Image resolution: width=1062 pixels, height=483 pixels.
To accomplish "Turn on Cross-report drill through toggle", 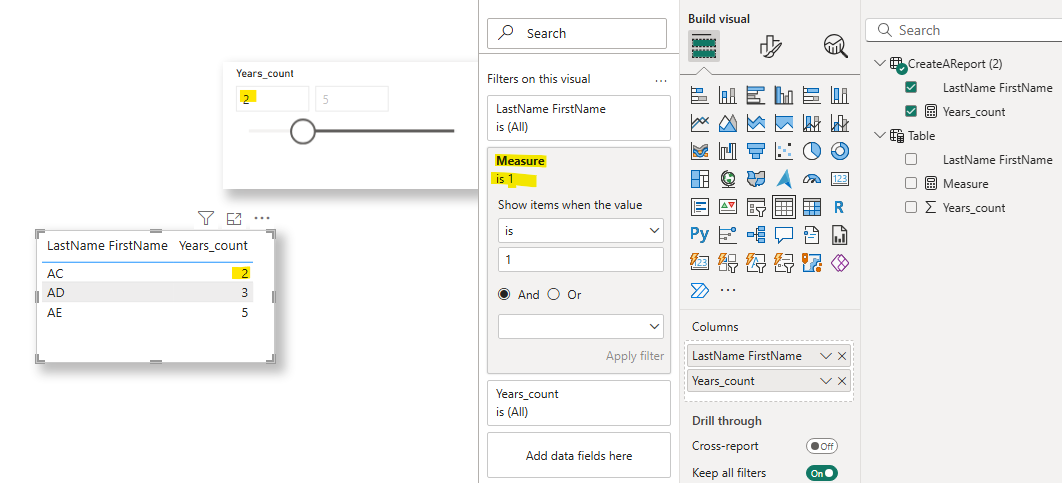I will tap(822, 446).
